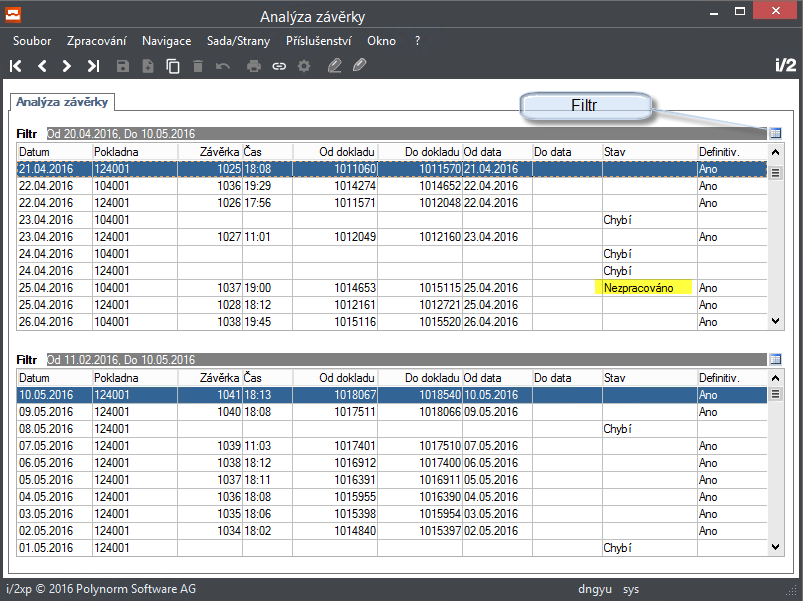Select lower row with document 1014840

(x=392, y=531)
